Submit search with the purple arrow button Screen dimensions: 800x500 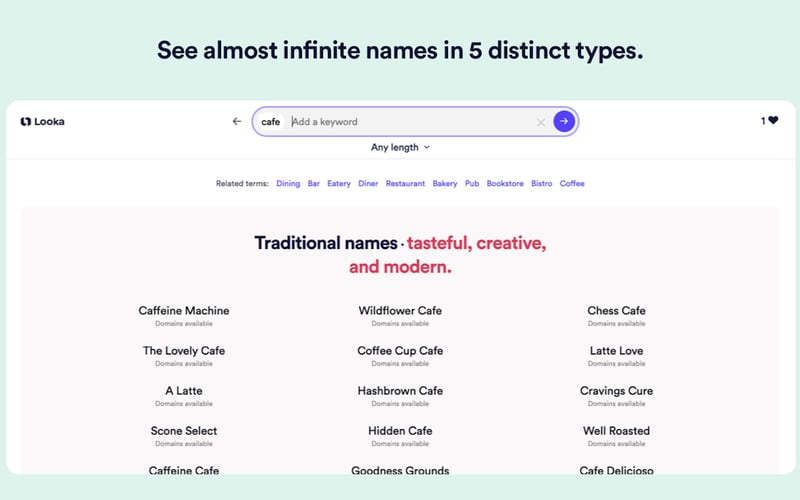564,121
